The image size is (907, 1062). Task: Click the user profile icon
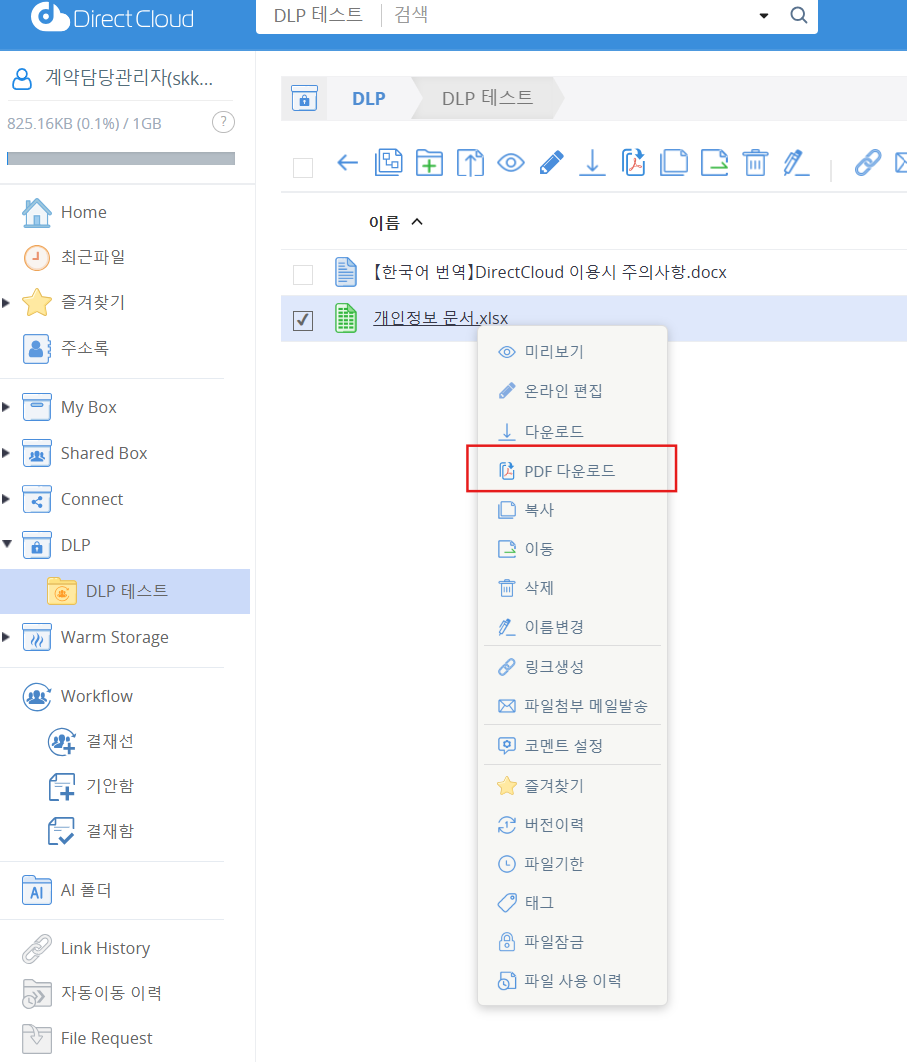point(22,79)
